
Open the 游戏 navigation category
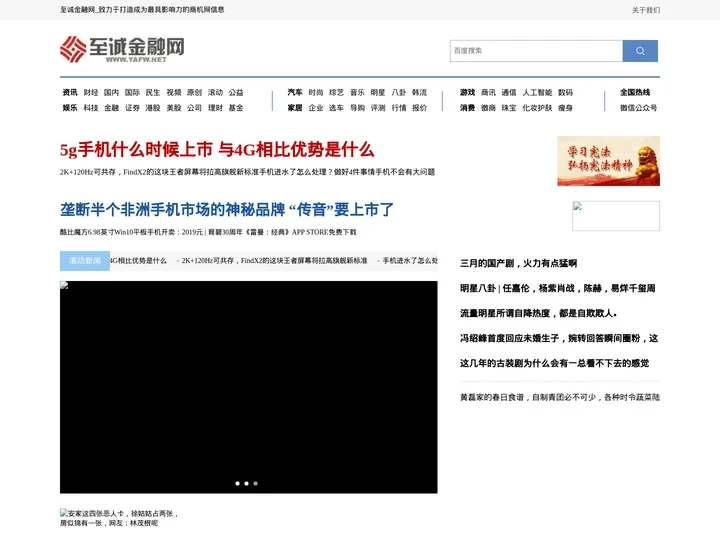[x=467, y=92]
